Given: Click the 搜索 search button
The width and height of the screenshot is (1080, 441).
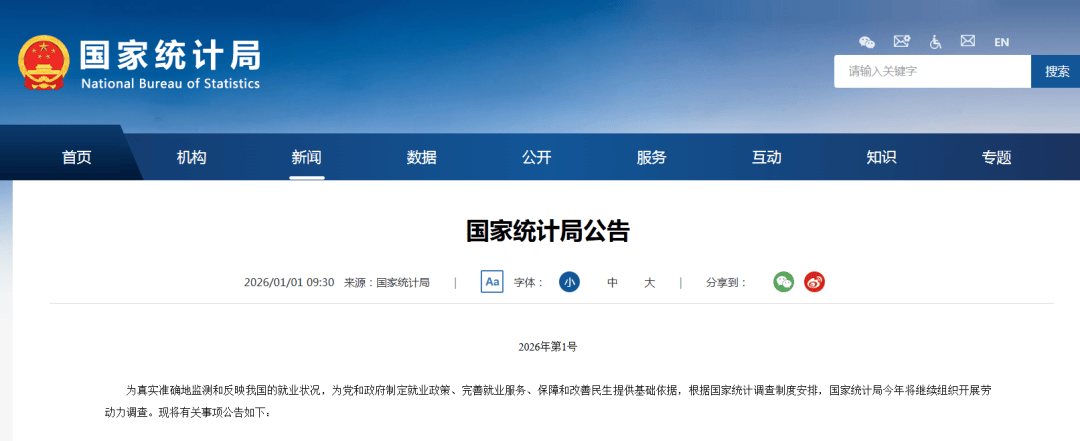Looking at the screenshot, I should pyautogui.click(x=1056, y=71).
